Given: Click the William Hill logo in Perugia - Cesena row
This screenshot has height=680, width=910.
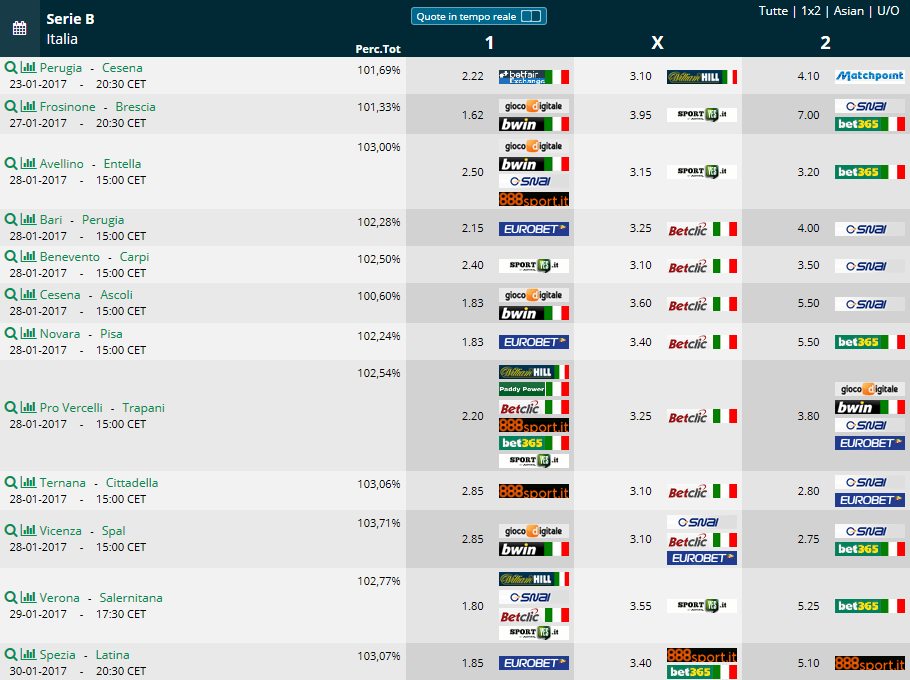Looking at the screenshot, I should pyautogui.click(x=702, y=77).
